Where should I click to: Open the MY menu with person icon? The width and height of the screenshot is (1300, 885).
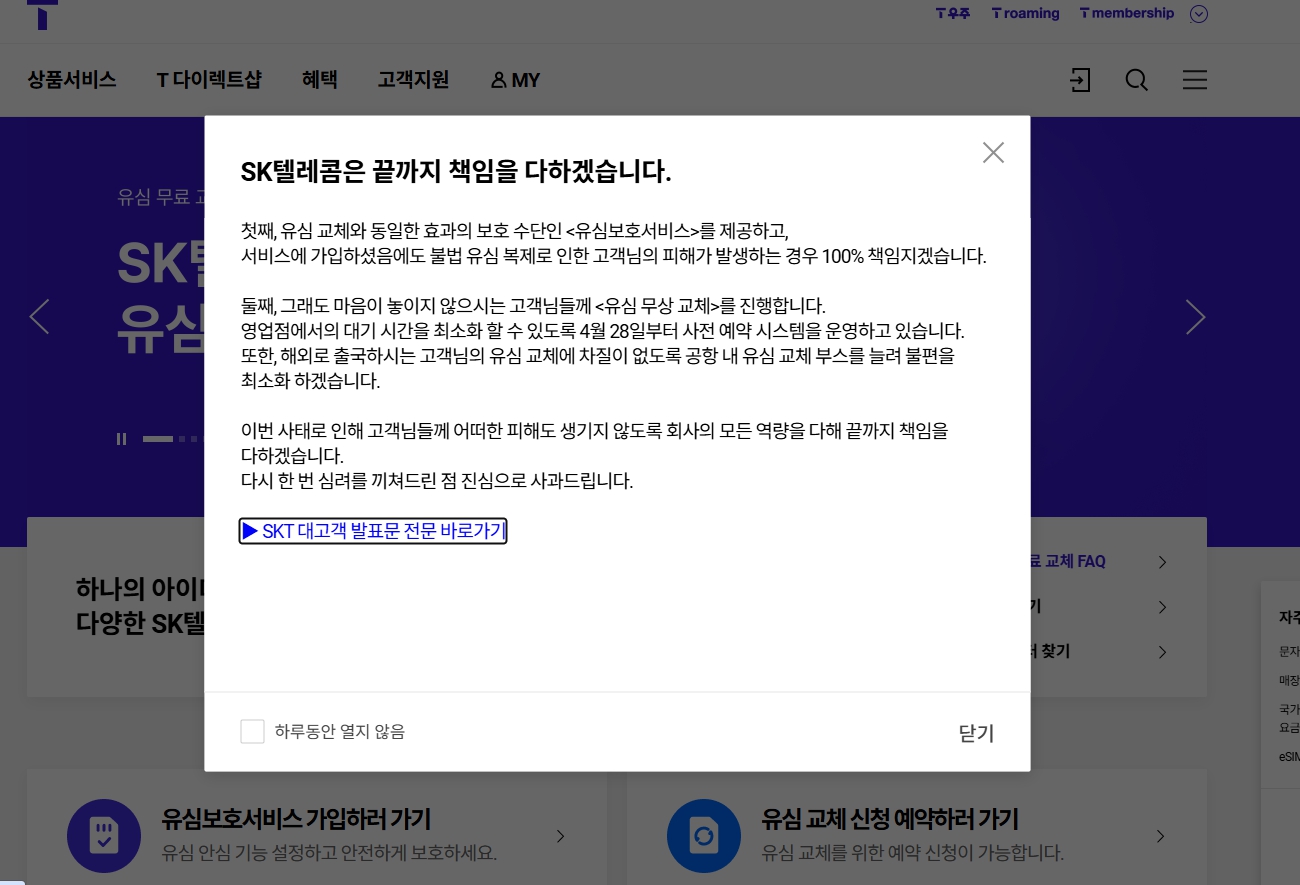coord(515,80)
